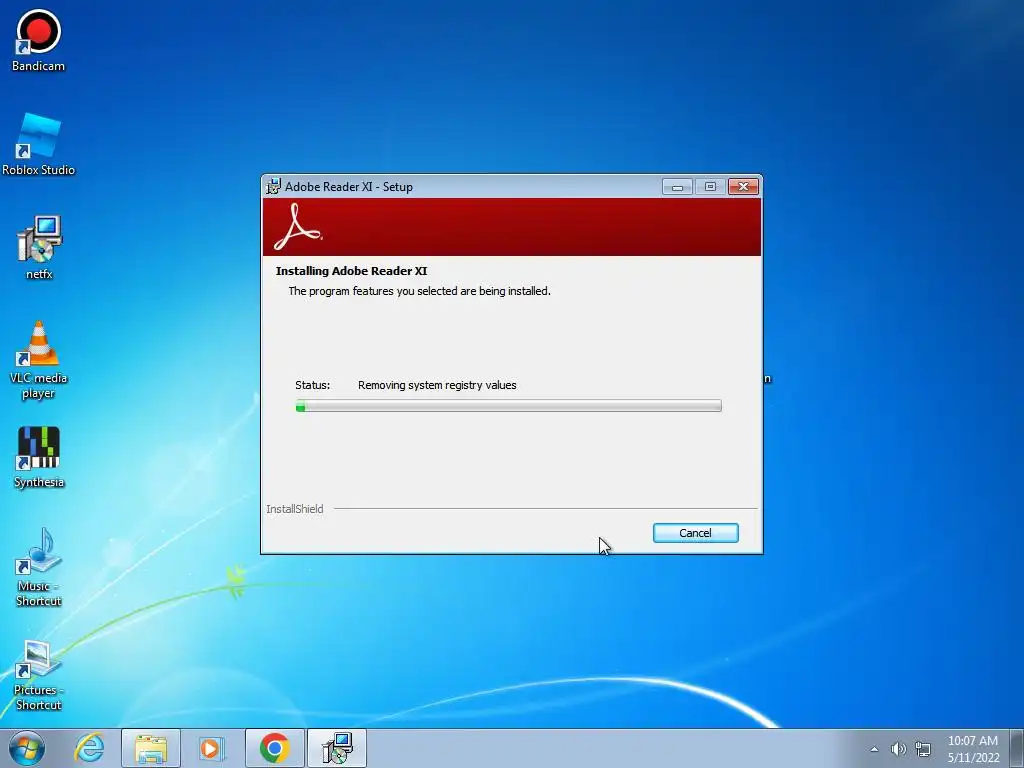1024x768 pixels.
Task: Click the Adobe Reader logo in the banner
Action: [x=298, y=227]
